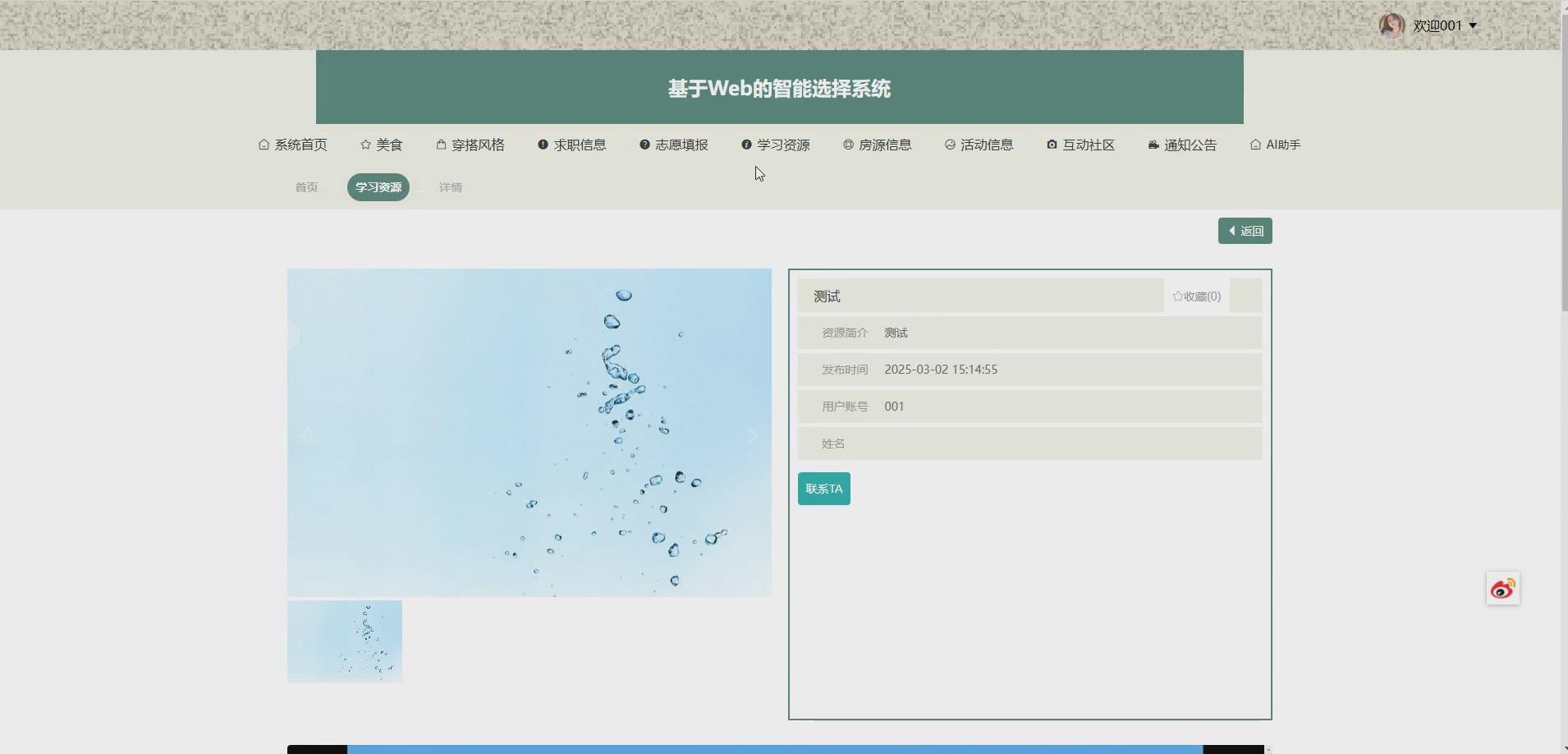Image resolution: width=1568 pixels, height=754 pixels.
Task: Click the user avatar image
Action: click(1392, 25)
